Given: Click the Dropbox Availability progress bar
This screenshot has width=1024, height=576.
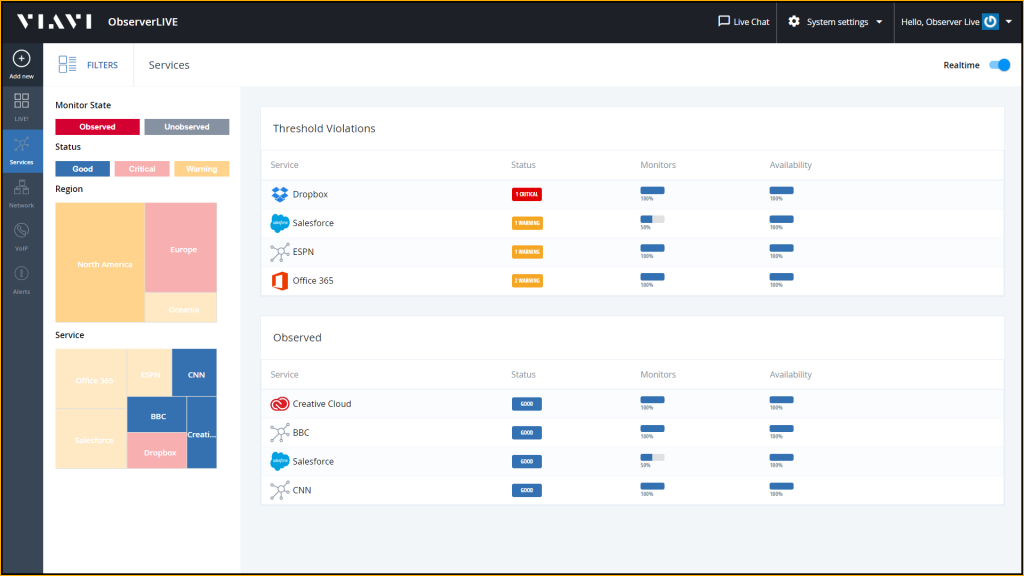Looking at the screenshot, I should (x=782, y=191).
